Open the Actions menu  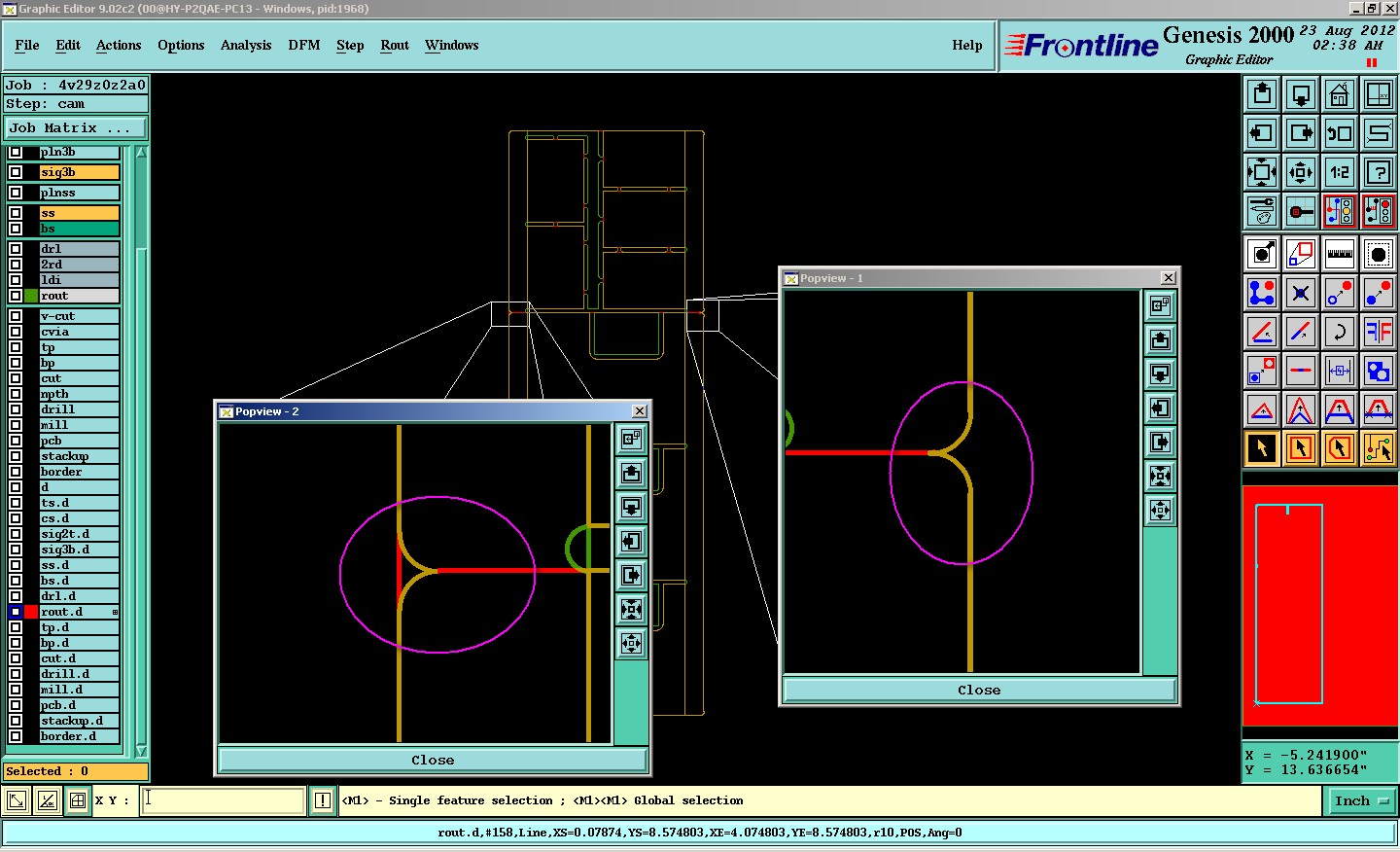(x=119, y=45)
